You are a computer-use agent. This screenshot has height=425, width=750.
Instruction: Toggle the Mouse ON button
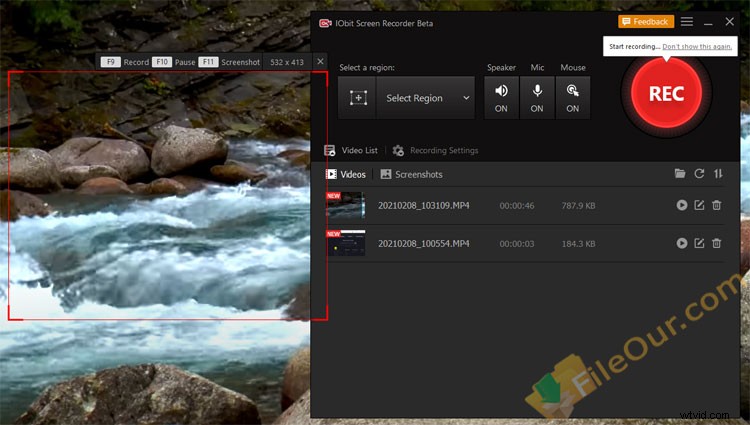click(x=573, y=98)
